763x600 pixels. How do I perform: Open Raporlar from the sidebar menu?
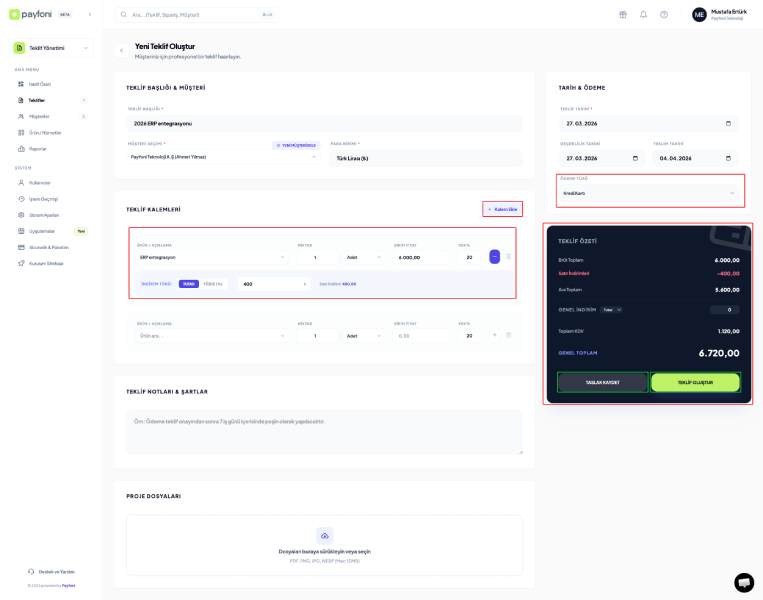pyautogui.click(x=37, y=148)
